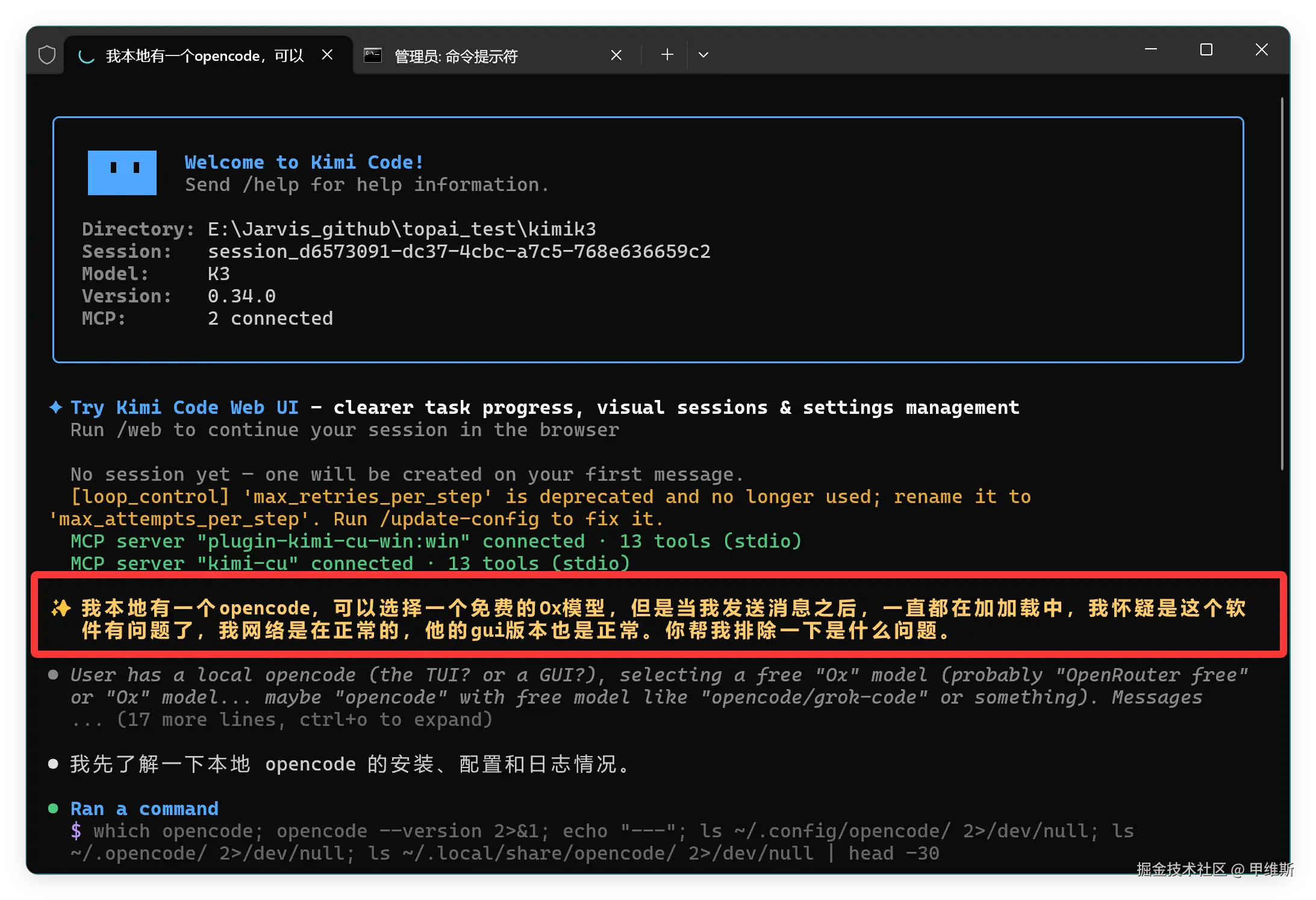Click the green bullet before Ran a command
Screen dimensions: 1316x900
(53, 808)
